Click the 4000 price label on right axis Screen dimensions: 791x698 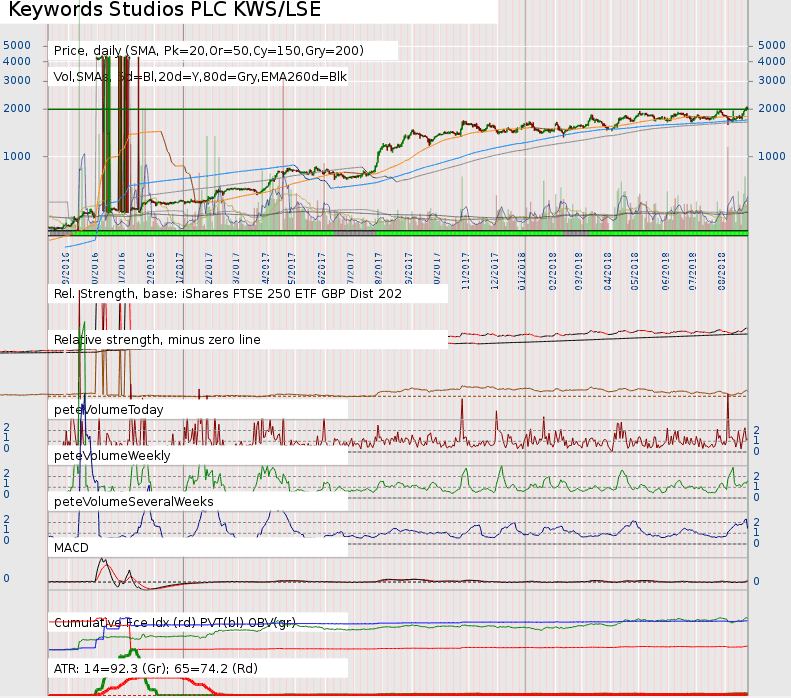click(771, 61)
